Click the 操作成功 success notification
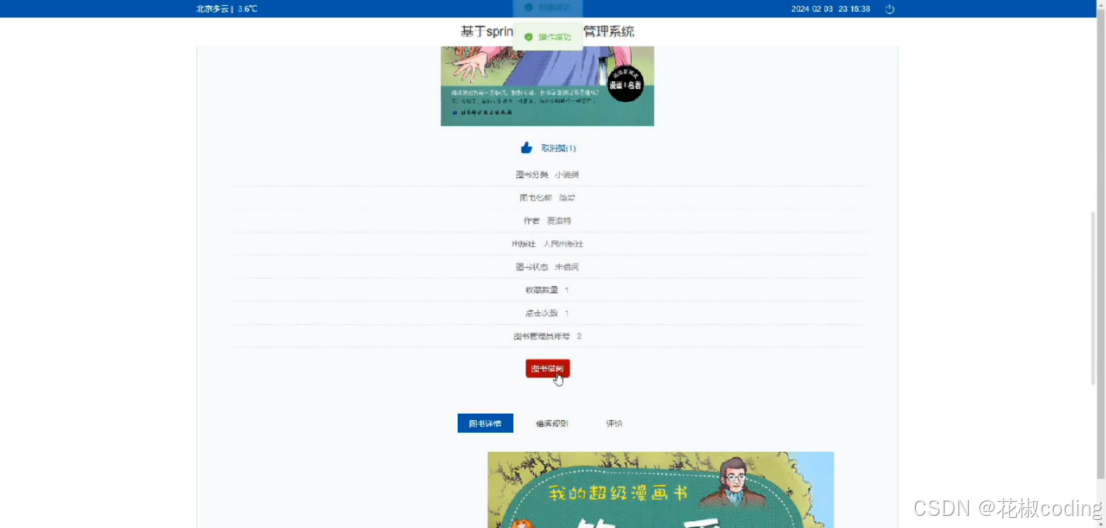The image size is (1106, 528). coord(548,37)
